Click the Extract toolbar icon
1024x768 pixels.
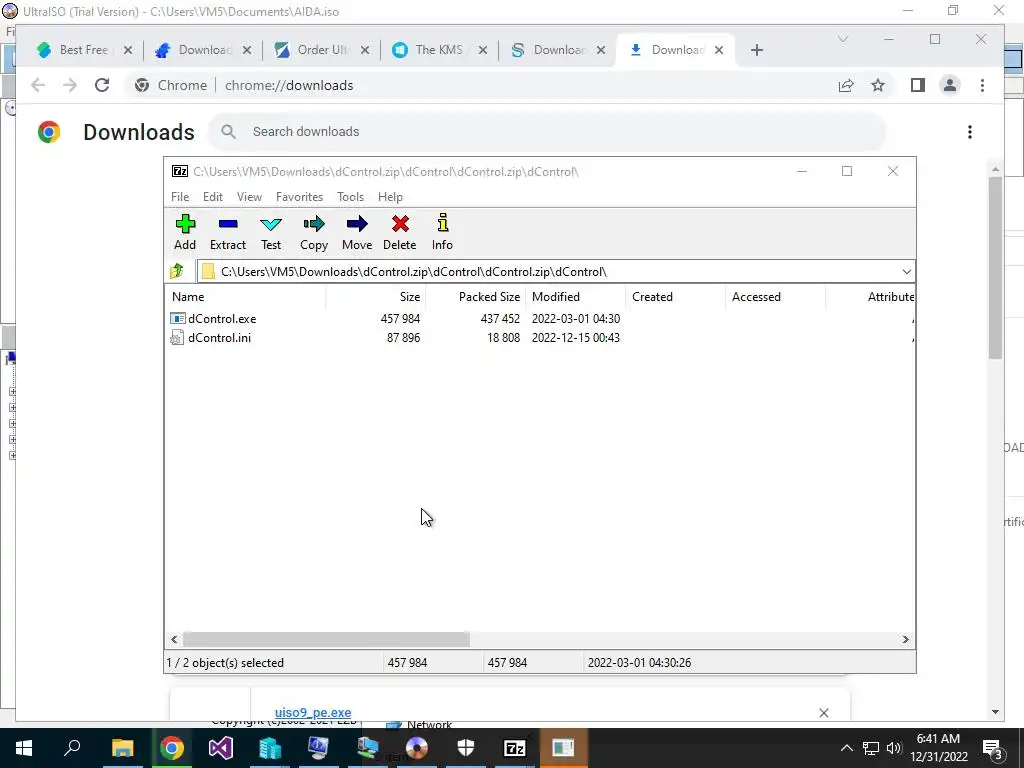228,232
